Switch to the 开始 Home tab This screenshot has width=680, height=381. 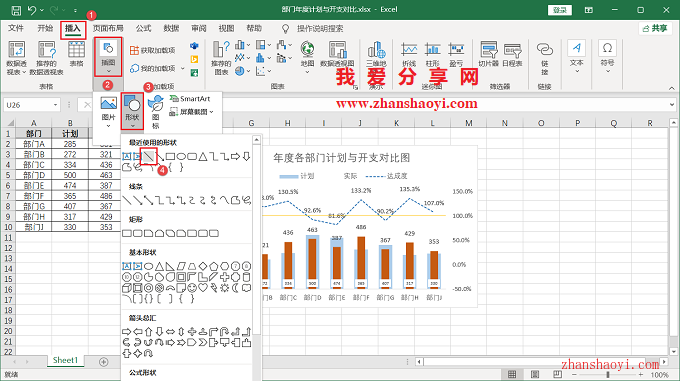45,28
